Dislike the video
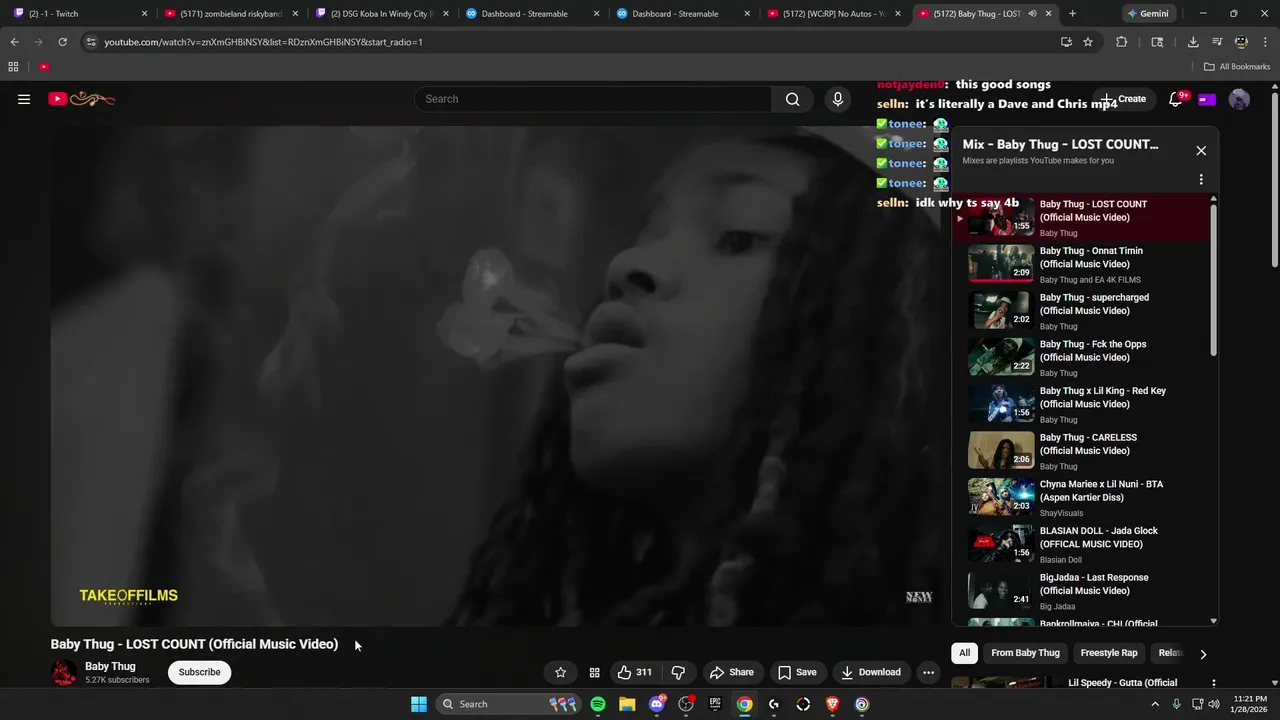This screenshot has width=1280, height=720. (x=678, y=672)
